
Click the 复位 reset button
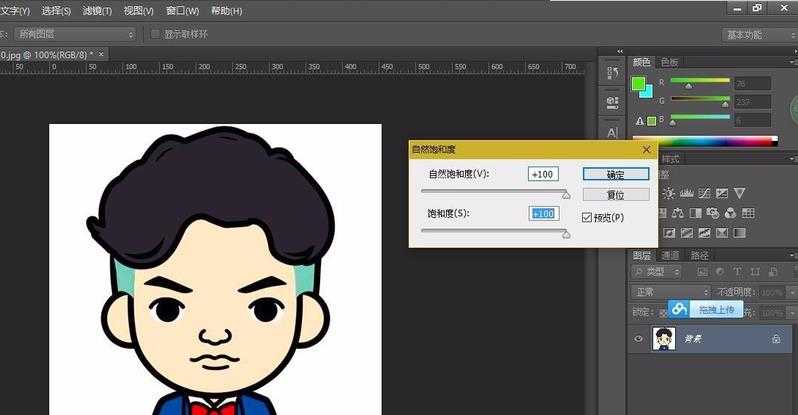coord(615,195)
